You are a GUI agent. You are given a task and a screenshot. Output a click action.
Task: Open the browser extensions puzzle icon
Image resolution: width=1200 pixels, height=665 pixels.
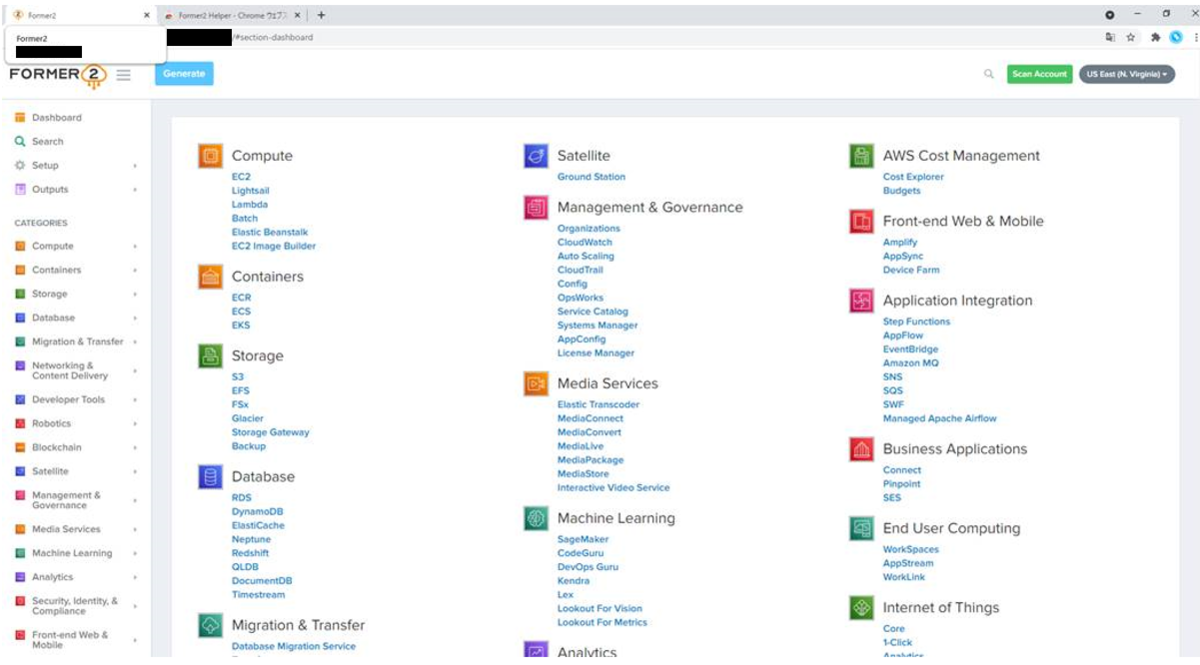coord(1156,37)
